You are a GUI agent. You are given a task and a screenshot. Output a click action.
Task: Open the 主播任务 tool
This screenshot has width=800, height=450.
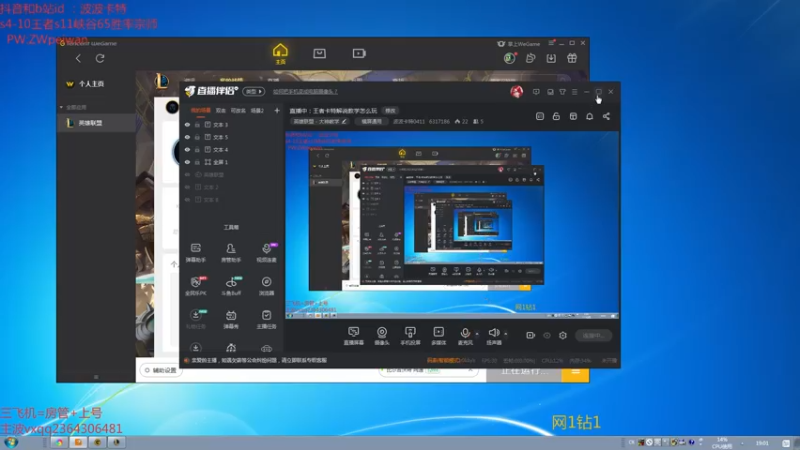tap(266, 319)
